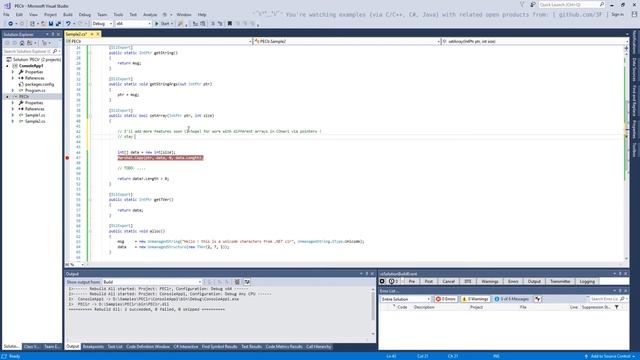
Task: Open the File menu
Action: pos(6,14)
